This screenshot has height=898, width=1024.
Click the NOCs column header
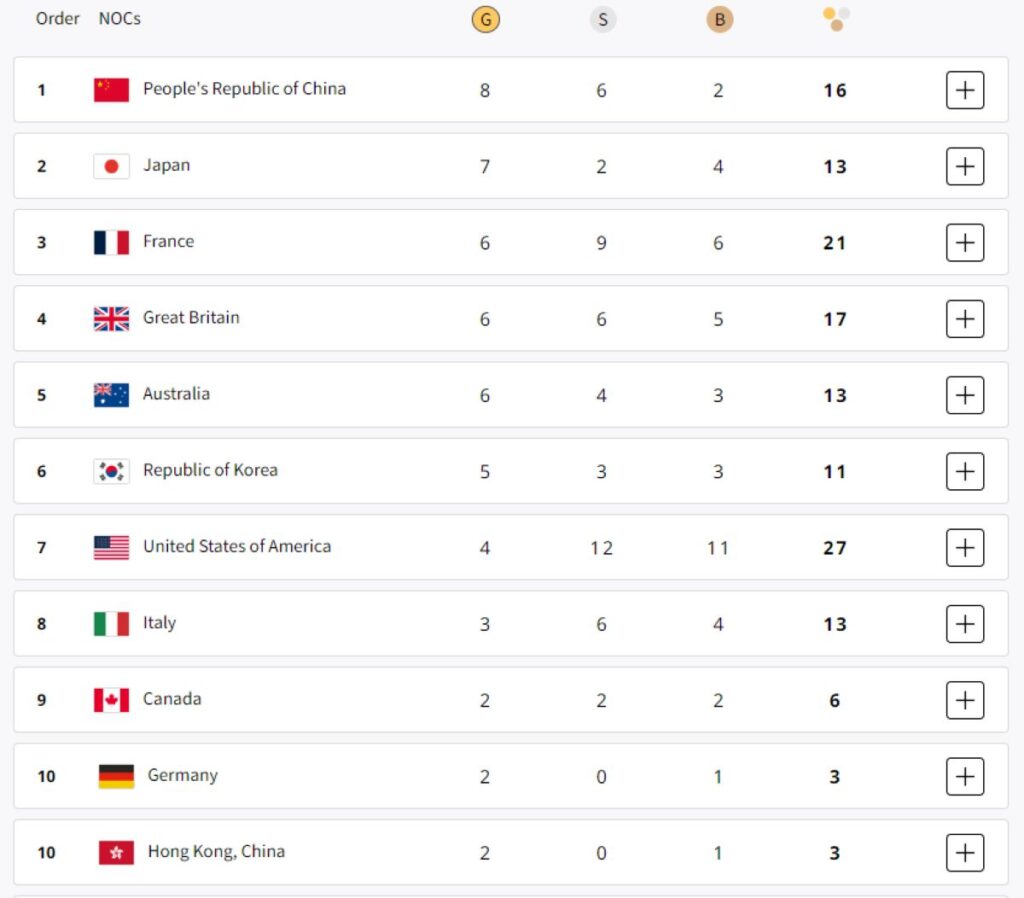120,19
